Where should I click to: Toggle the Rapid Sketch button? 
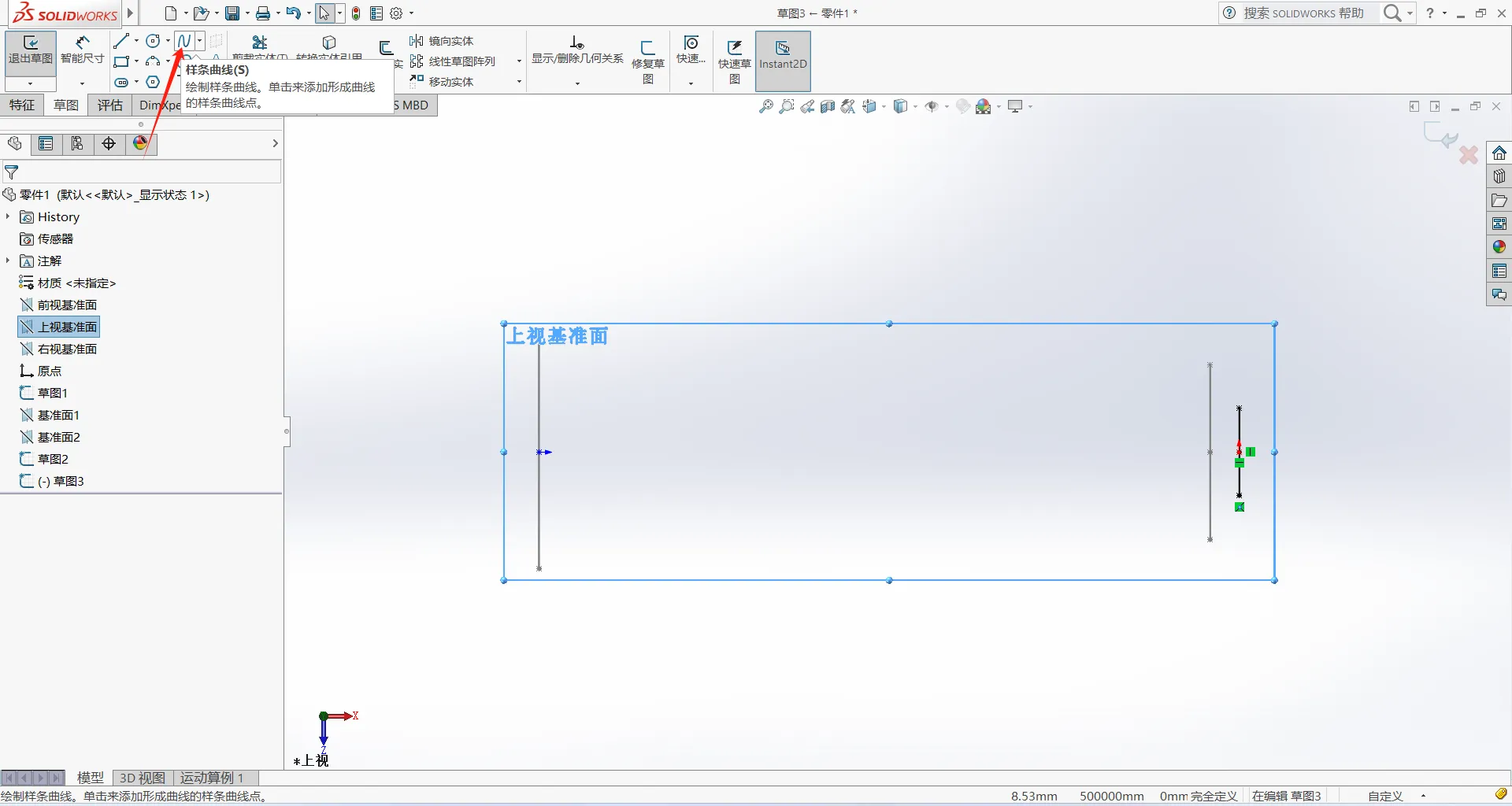click(734, 61)
